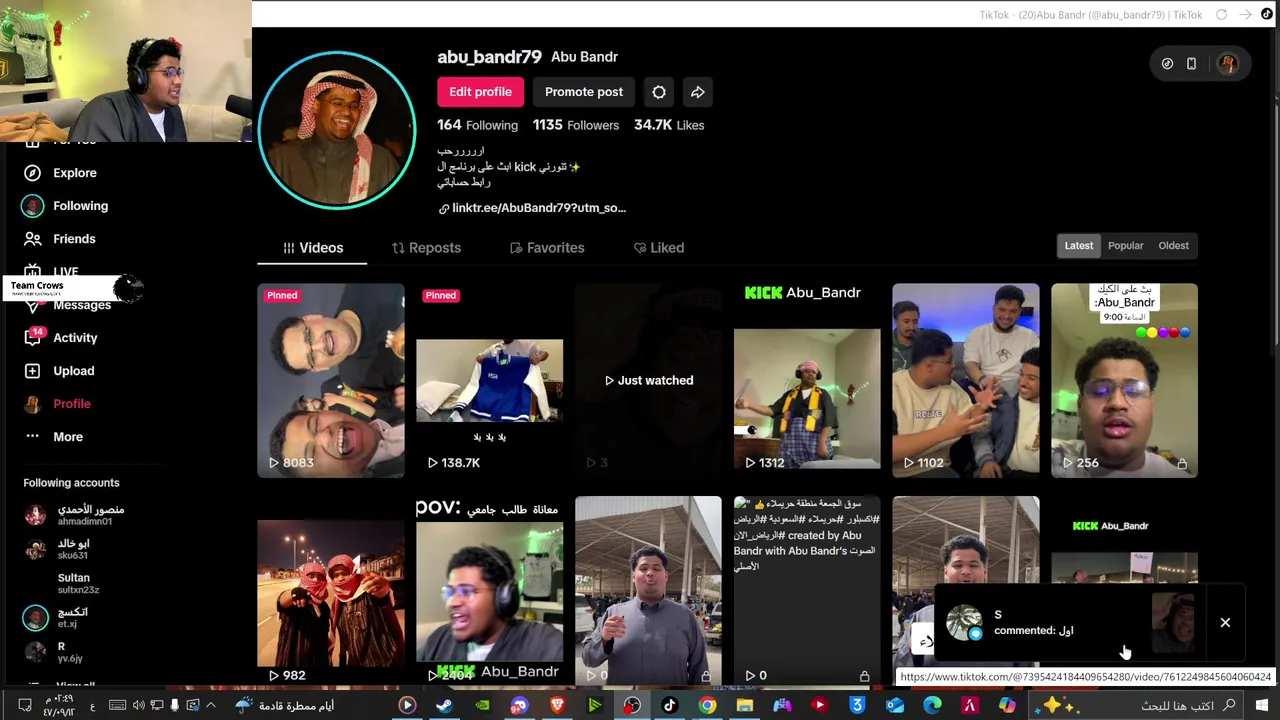This screenshot has height=720, width=1280.
Task: Dismiss the comment notification popup
Action: [x=1225, y=623]
